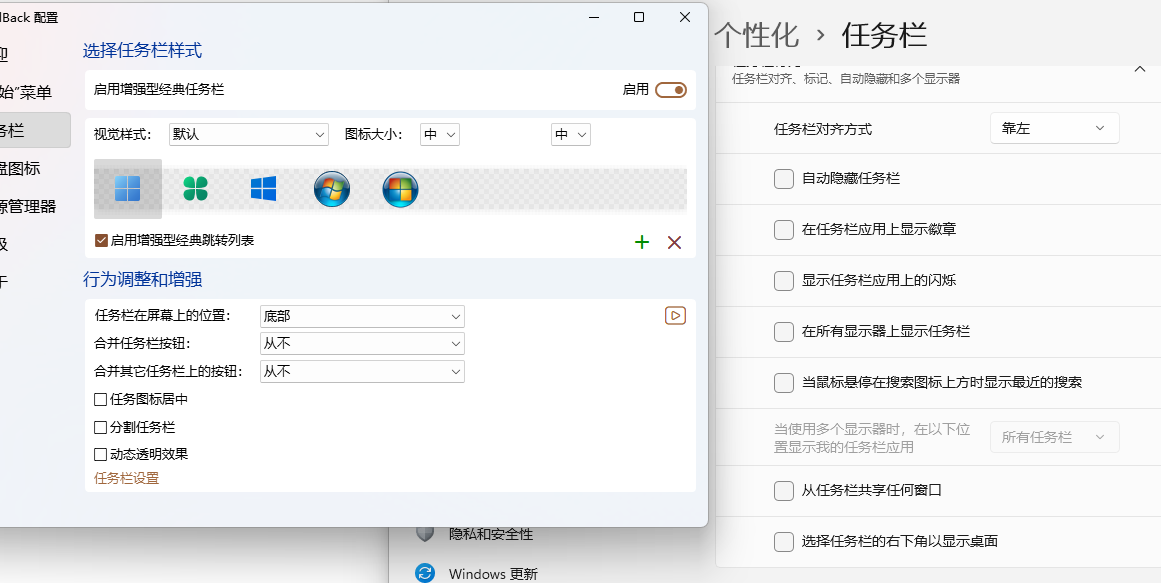Open the 任务栏对齐方式 dropdown showing 靠左
Screen dimensions: 1161x583
click(1054, 128)
